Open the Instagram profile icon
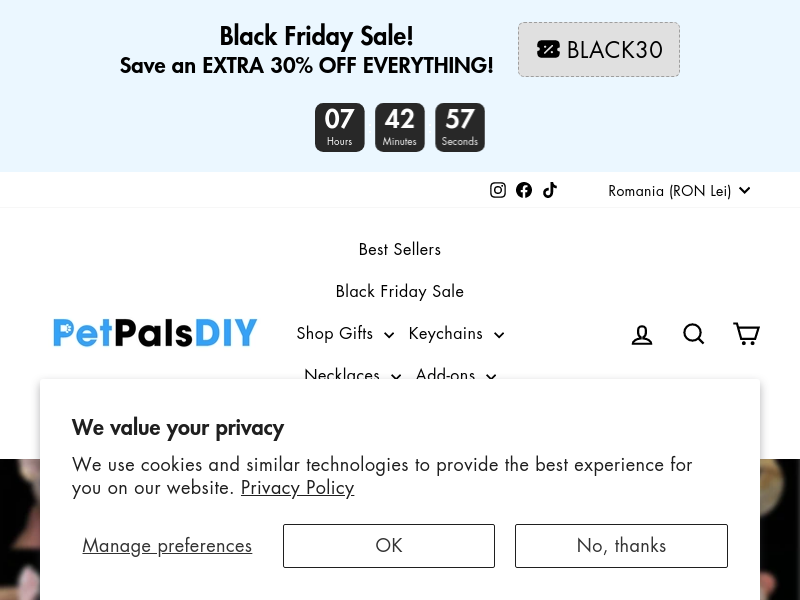Screen dimensions: 800x600 498,190
